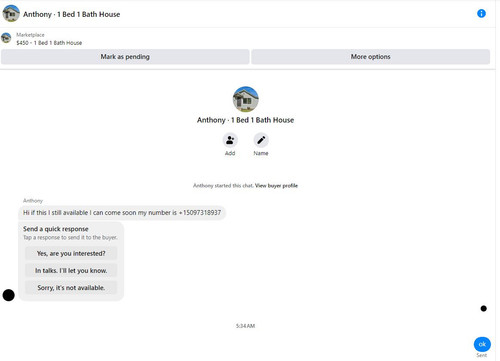Send quick reply "In talks. I'll let you know."
The width and height of the screenshot is (500, 361).
pos(71,270)
